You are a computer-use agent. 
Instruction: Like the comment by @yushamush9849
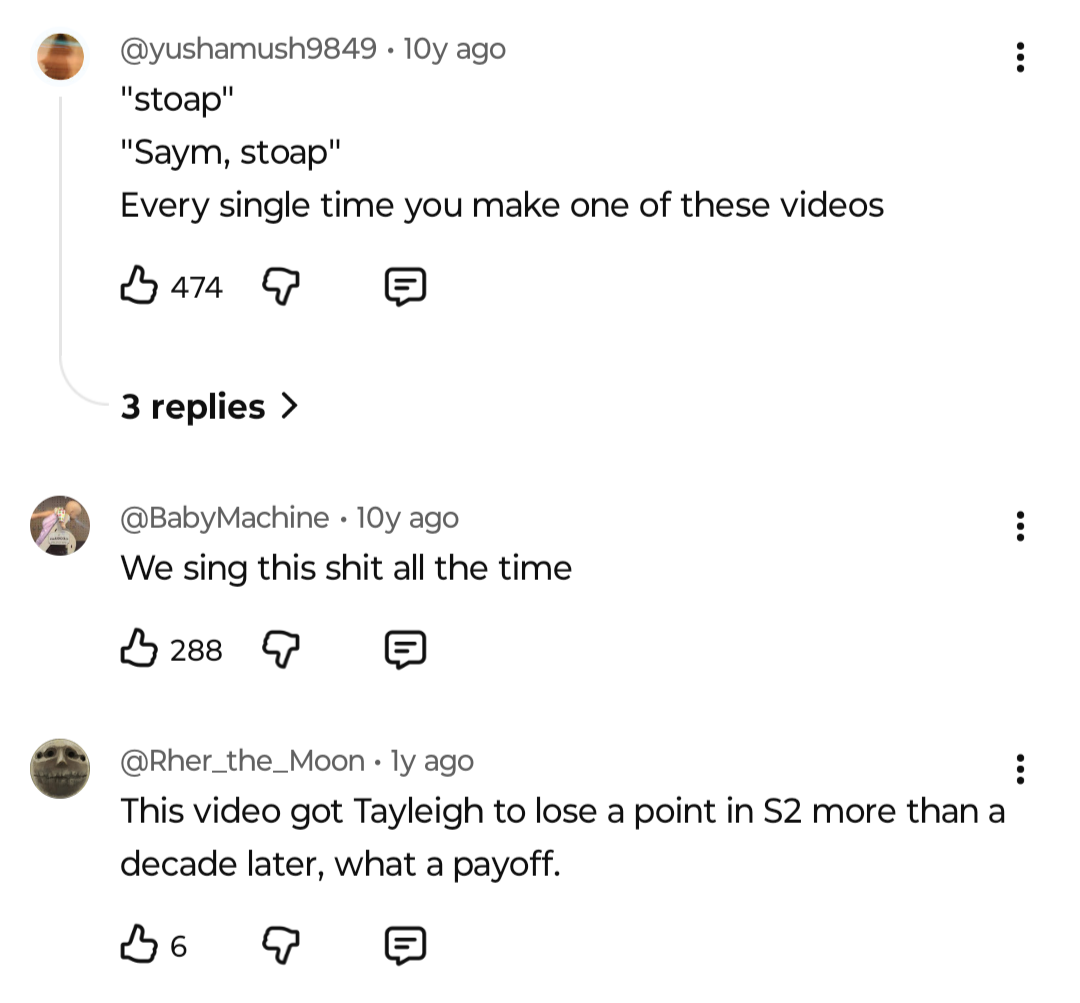coord(138,288)
